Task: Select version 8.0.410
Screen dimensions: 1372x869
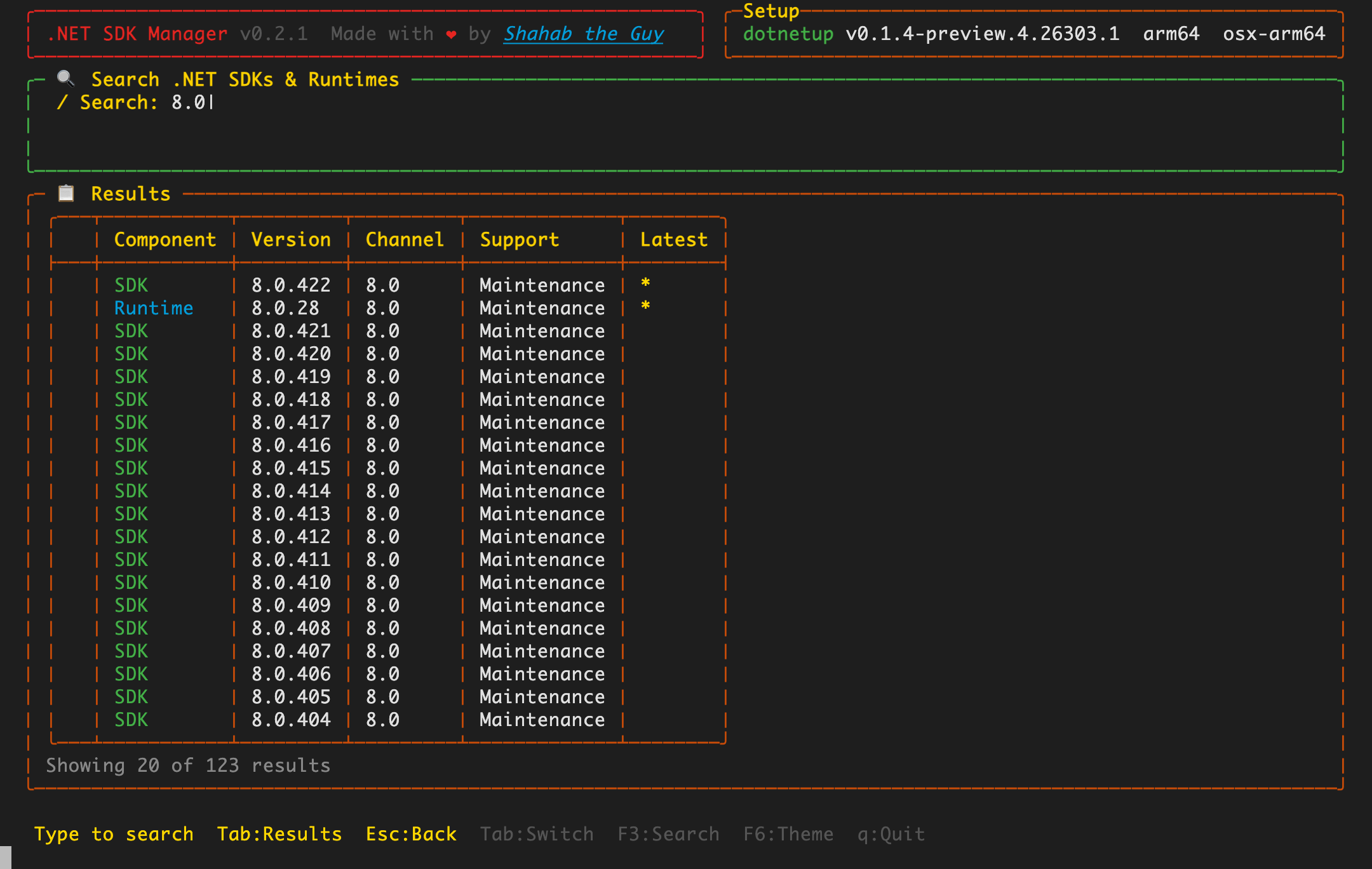Action: pyautogui.click(x=291, y=583)
